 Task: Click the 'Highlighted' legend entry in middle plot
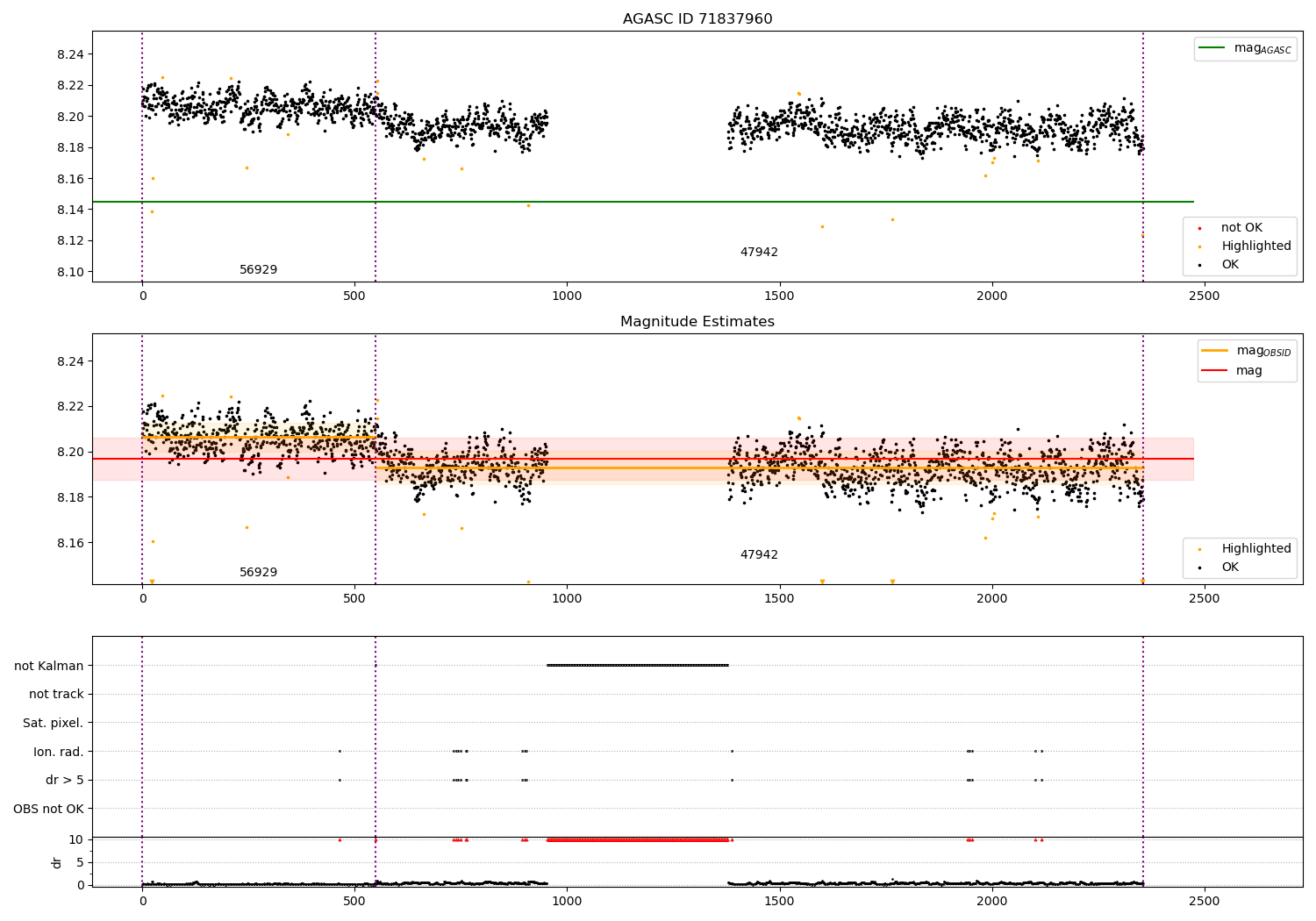pos(1255,549)
